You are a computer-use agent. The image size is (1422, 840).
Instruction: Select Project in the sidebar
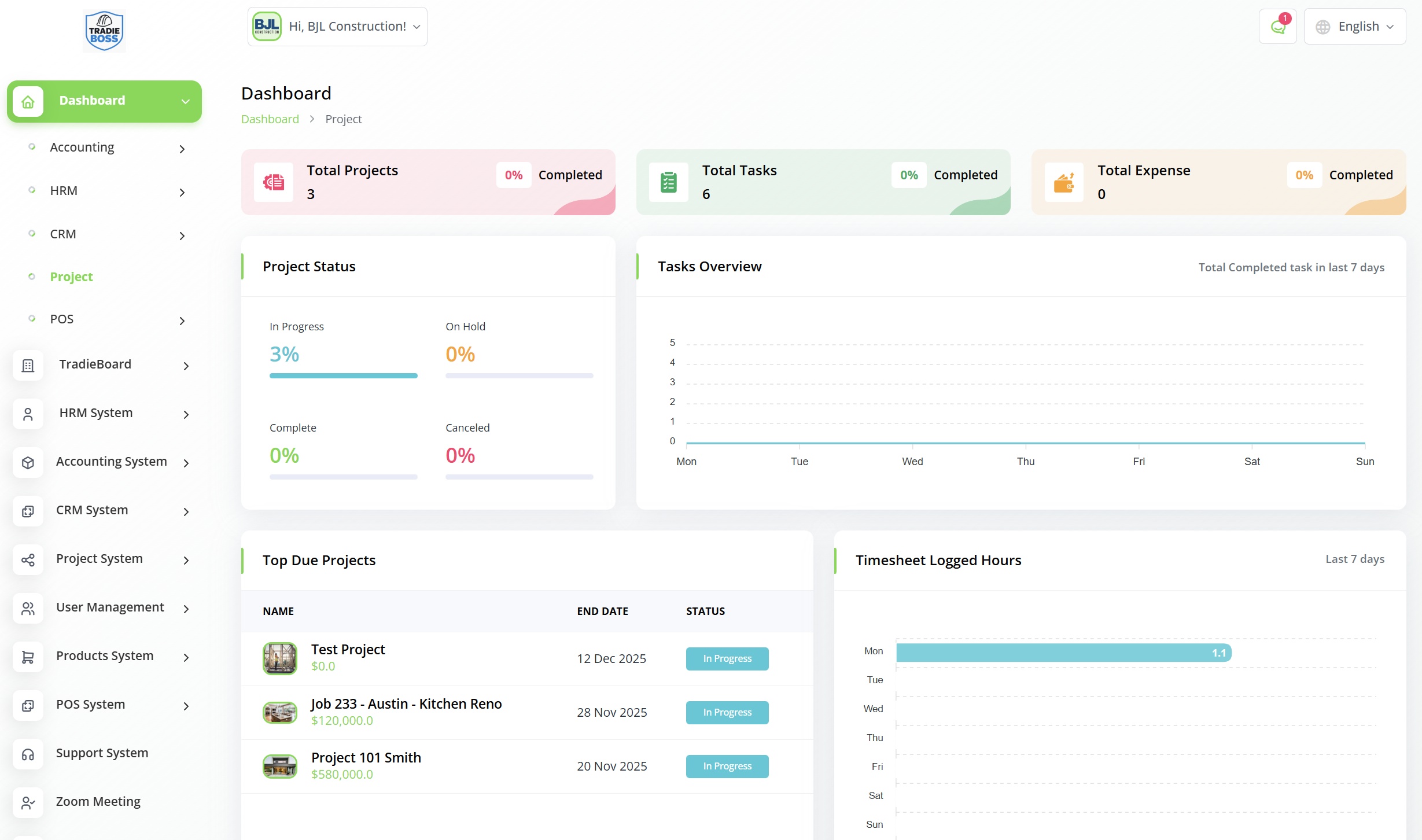coord(71,277)
